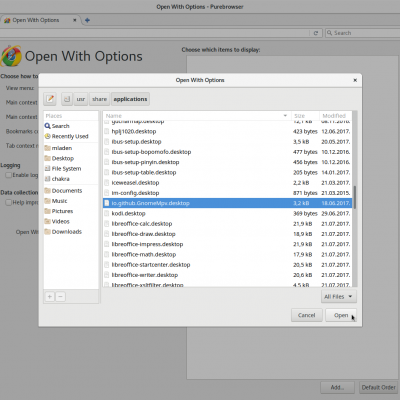Click the file list vertical scrollbar
This screenshot has width=400, height=400.
[x=355, y=197]
